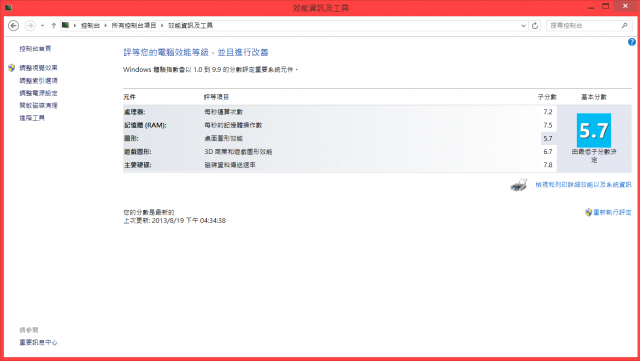Minimize the 效能資訊及工具 window
This screenshot has height=361, width=640.
coord(591,7)
